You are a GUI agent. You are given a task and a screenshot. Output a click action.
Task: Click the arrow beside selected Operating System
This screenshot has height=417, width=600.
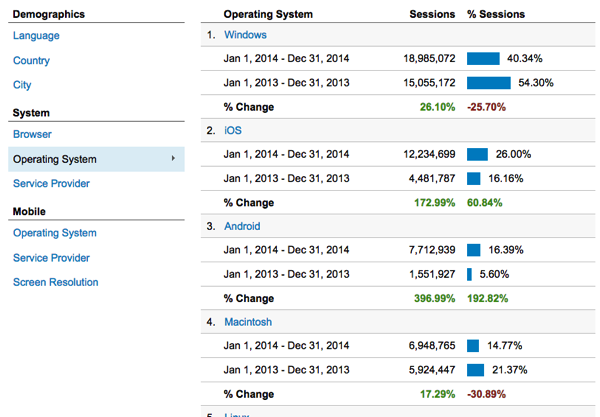(173, 158)
